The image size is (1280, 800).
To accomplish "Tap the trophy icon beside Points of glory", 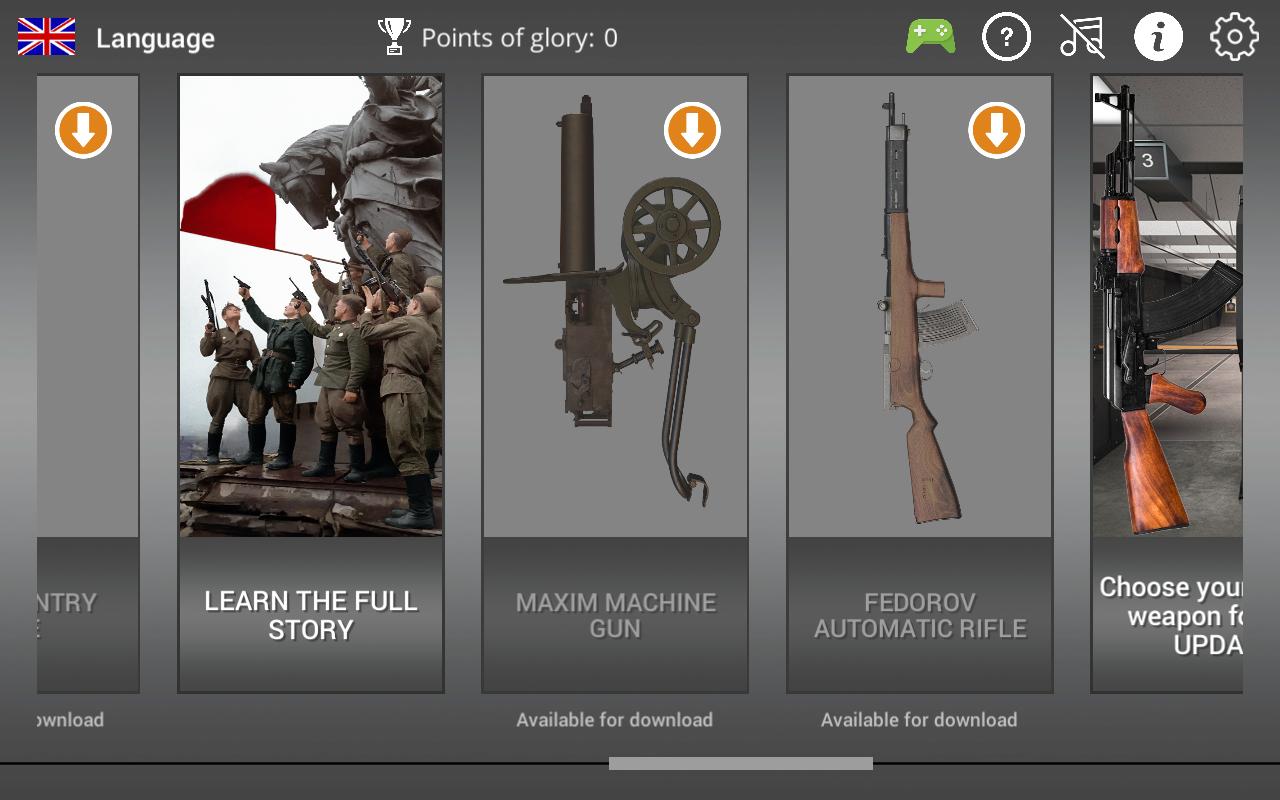I will [394, 37].
